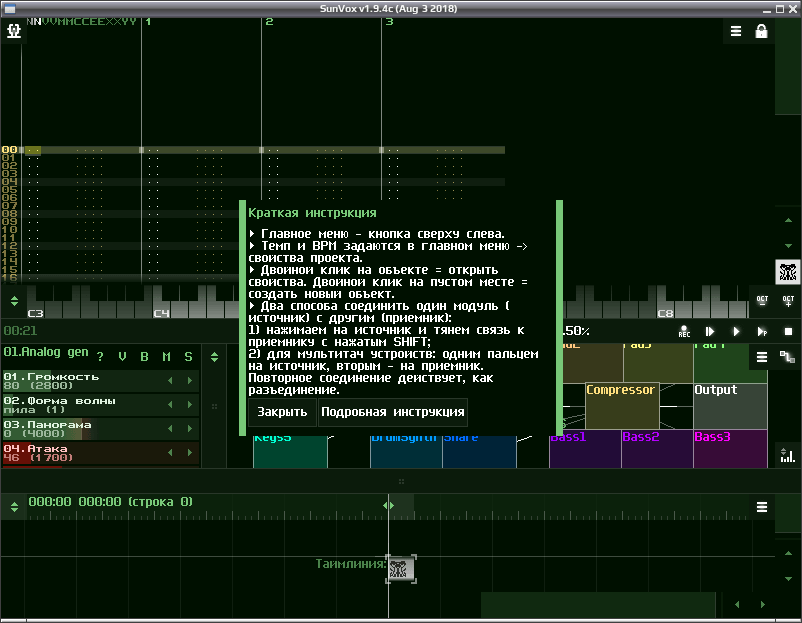Select the Bass3 module
This screenshot has height=623, width=802.
click(x=730, y=449)
